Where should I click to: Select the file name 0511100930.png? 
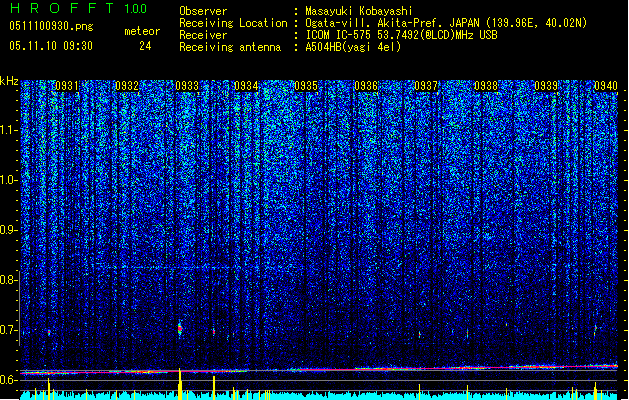coord(51,27)
